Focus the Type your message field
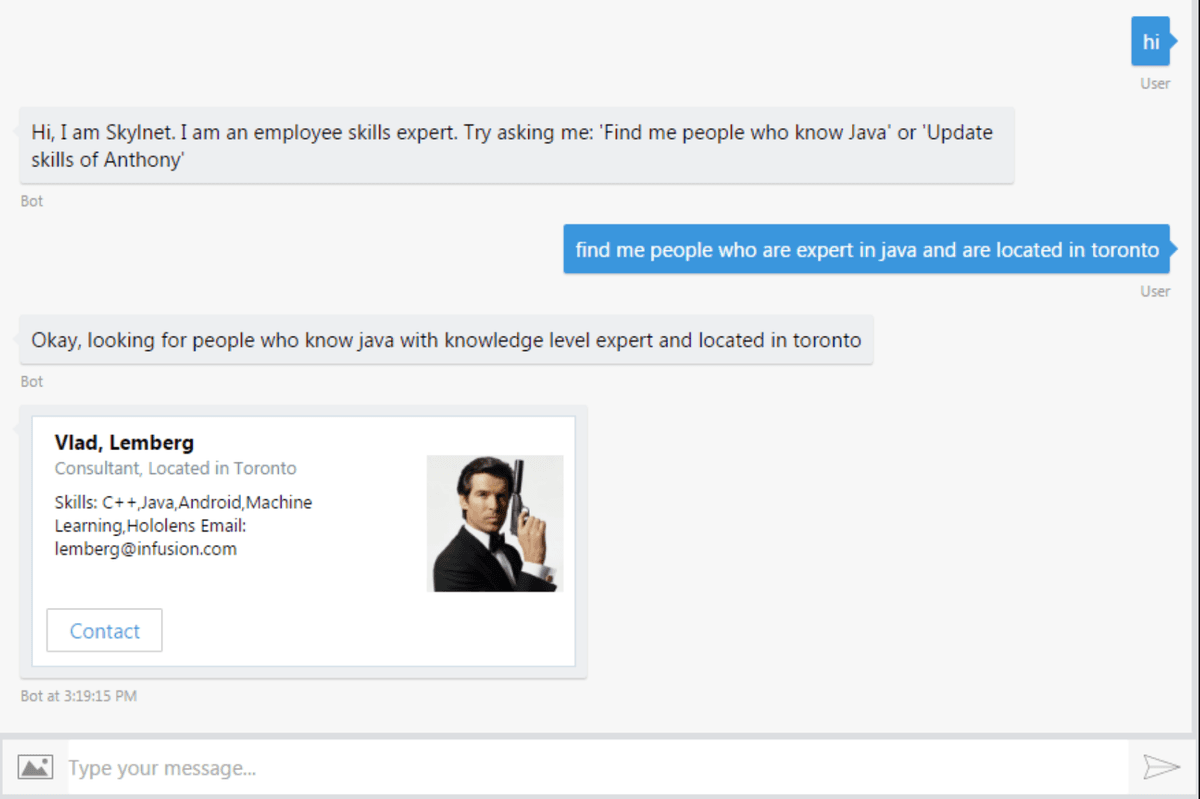This screenshot has width=1200, height=799. tap(597, 768)
